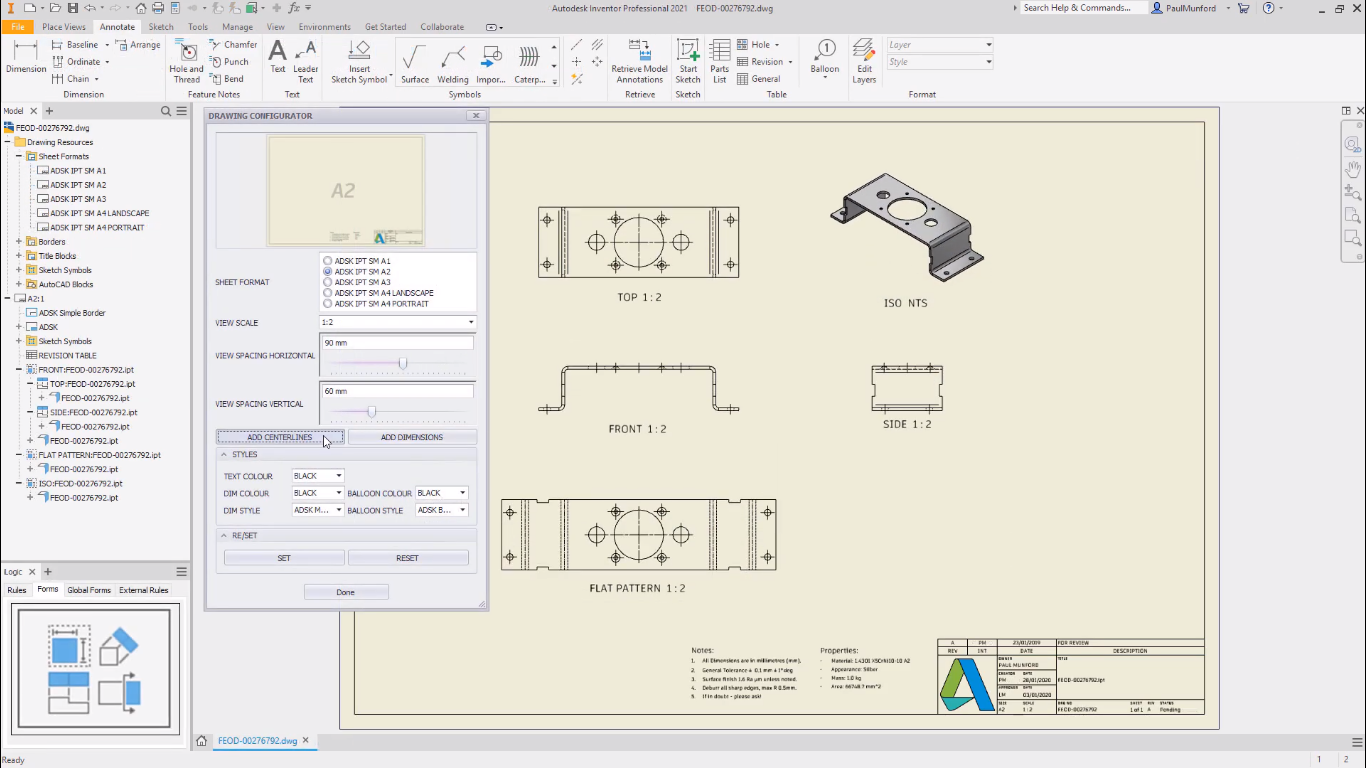The height and width of the screenshot is (768, 1366).
Task: Select the Text annotation tool
Action: (x=278, y=57)
